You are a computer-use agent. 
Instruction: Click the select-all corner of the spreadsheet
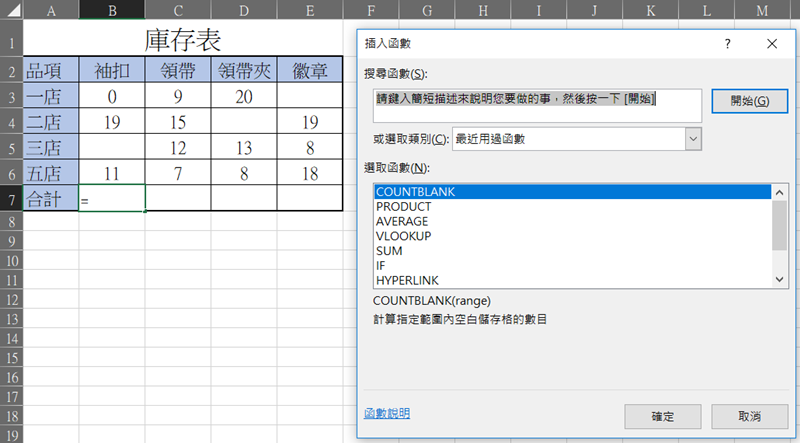click(11, 10)
